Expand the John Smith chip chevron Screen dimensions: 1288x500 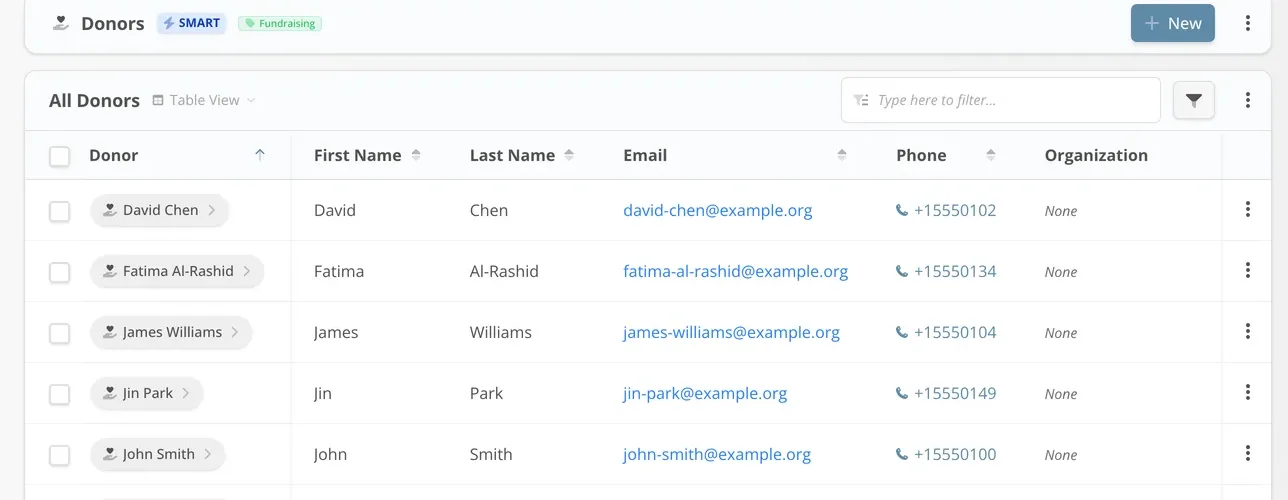coord(208,454)
